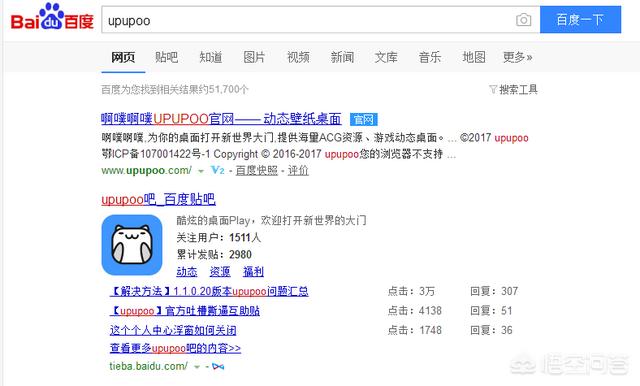
Task: Click the 查看更多upupoo吧的内容 link
Action: click(x=175, y=348)
